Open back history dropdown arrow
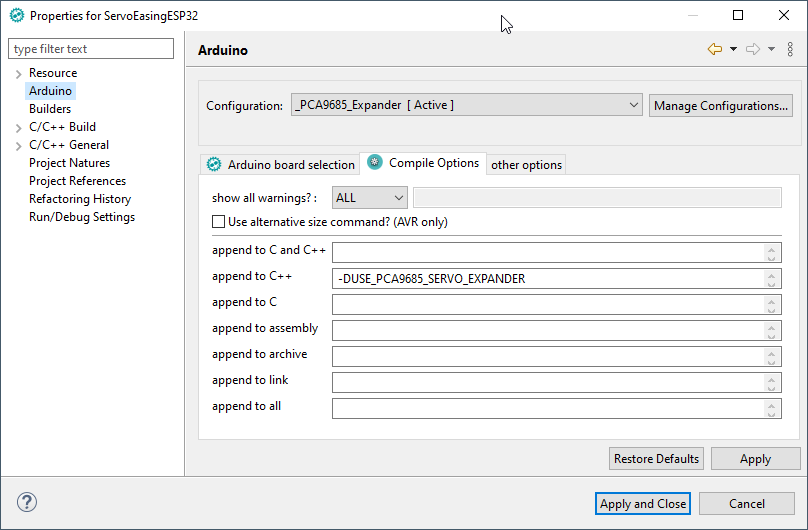 click(733, 49)
